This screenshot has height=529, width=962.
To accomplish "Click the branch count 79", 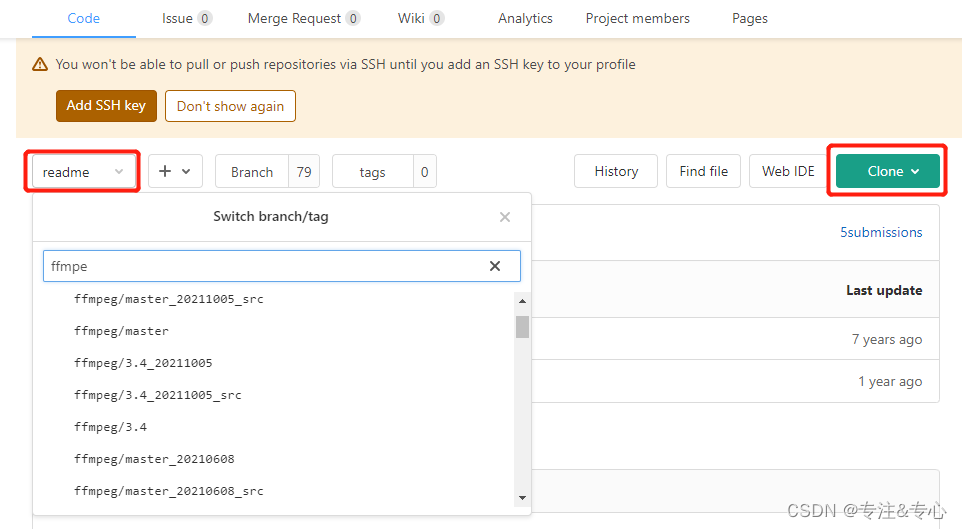I will pyautogui.click(x=304, y=172).
